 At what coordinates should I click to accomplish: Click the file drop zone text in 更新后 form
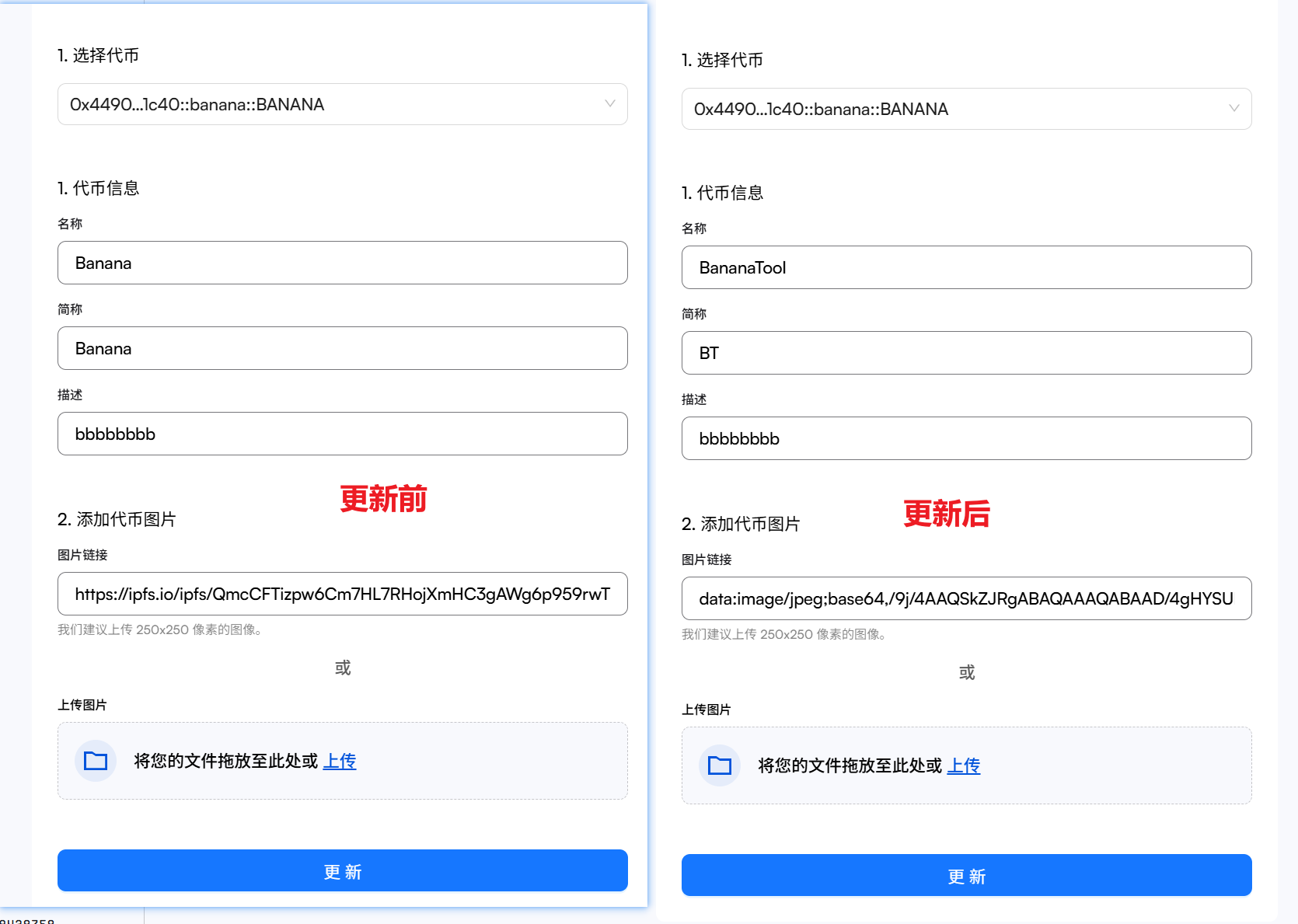click(x=850, y=765)
